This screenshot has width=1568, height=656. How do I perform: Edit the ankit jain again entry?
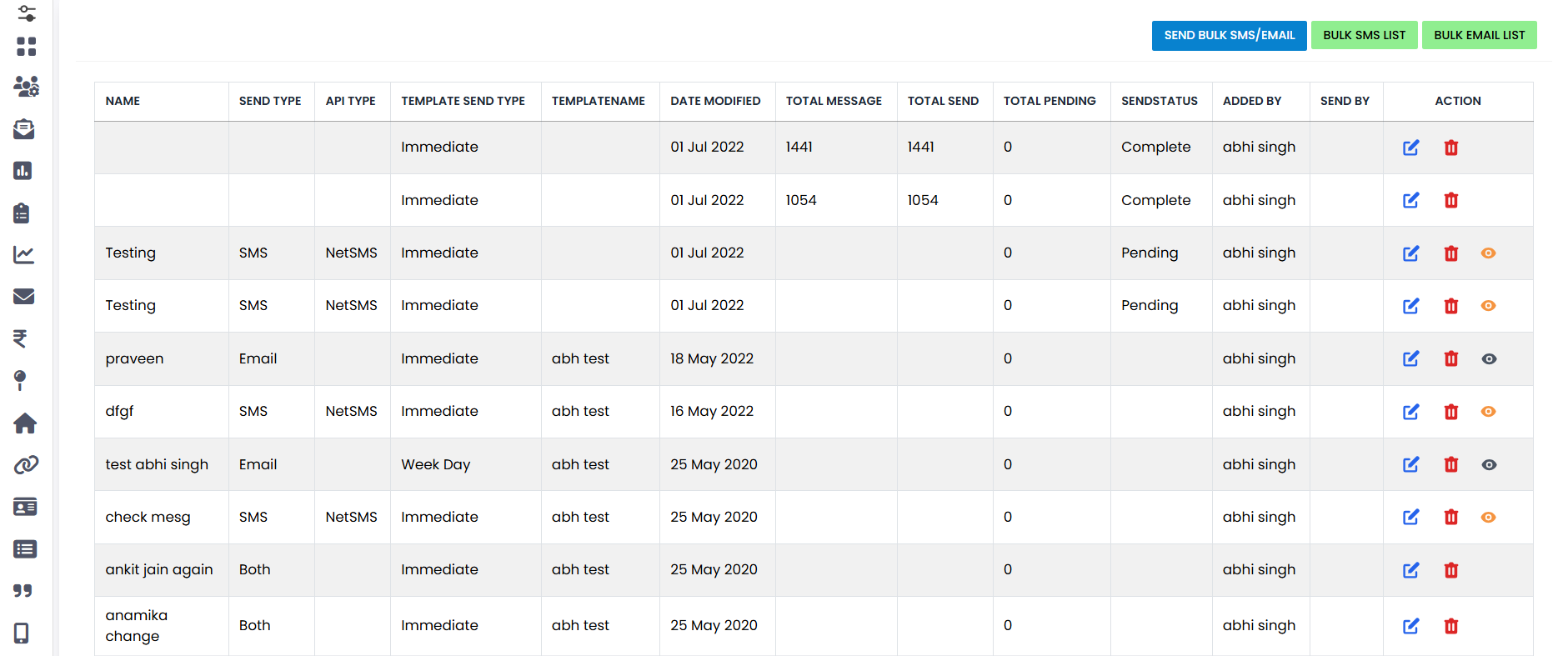(x=1410, y=570)
